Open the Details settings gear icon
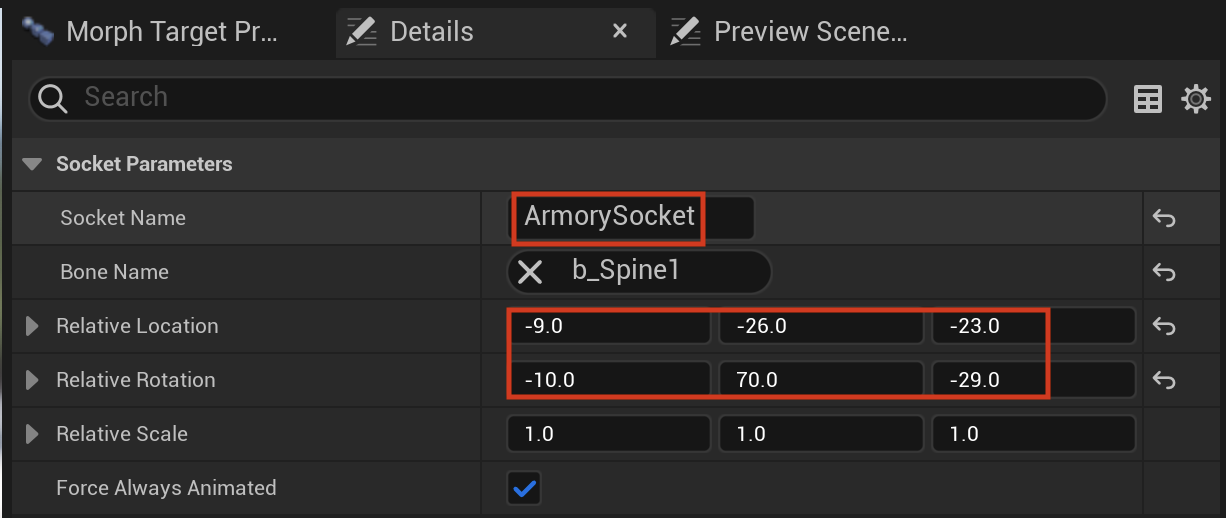This screenshot has height=518, width=1226. 1196,99
